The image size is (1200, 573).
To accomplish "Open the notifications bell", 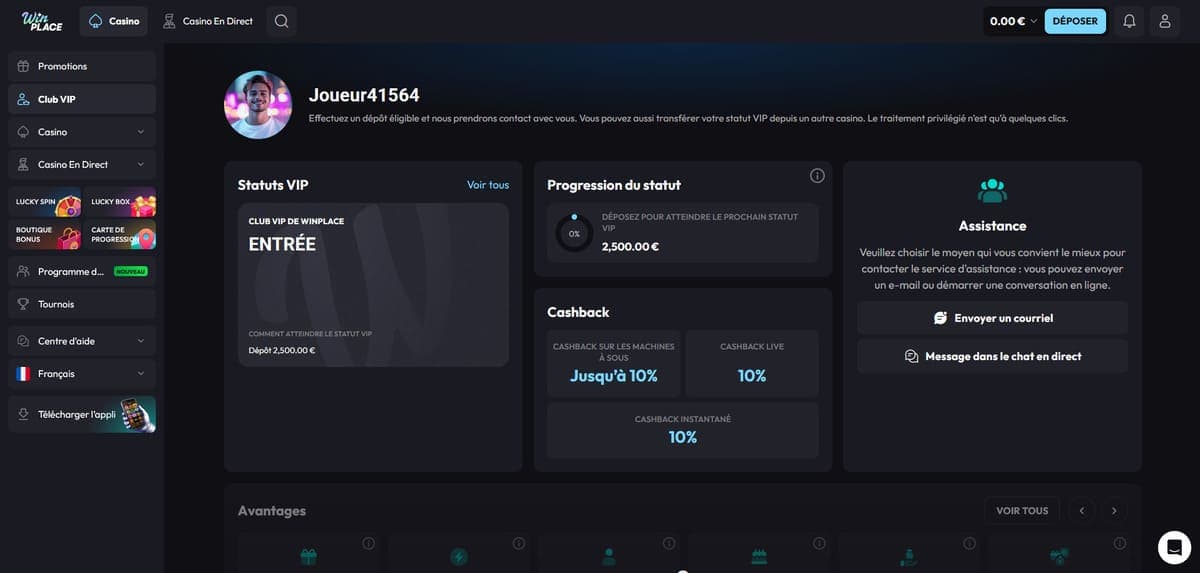I will click(x=1129, y=21).
